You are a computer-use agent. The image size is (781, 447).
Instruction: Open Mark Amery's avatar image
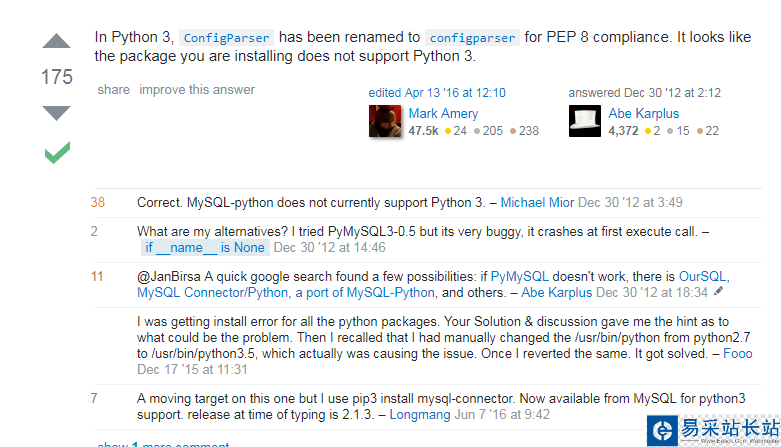385,121
